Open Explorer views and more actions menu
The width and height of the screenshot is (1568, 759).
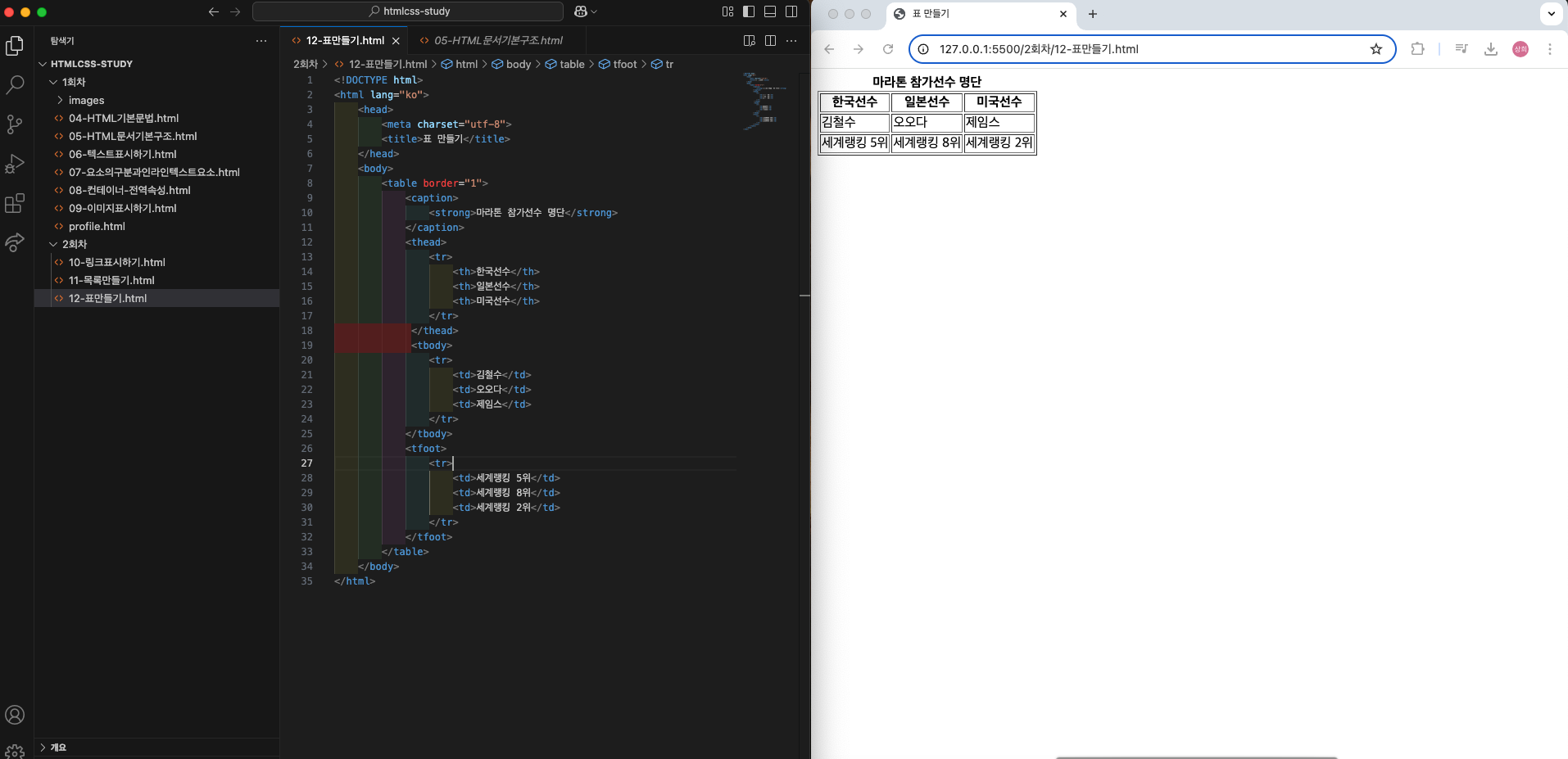point(261,40)
